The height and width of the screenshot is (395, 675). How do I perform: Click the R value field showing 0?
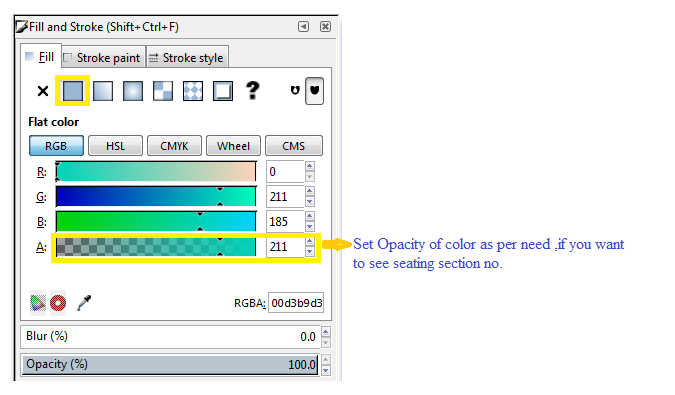[x=285, y=172]
